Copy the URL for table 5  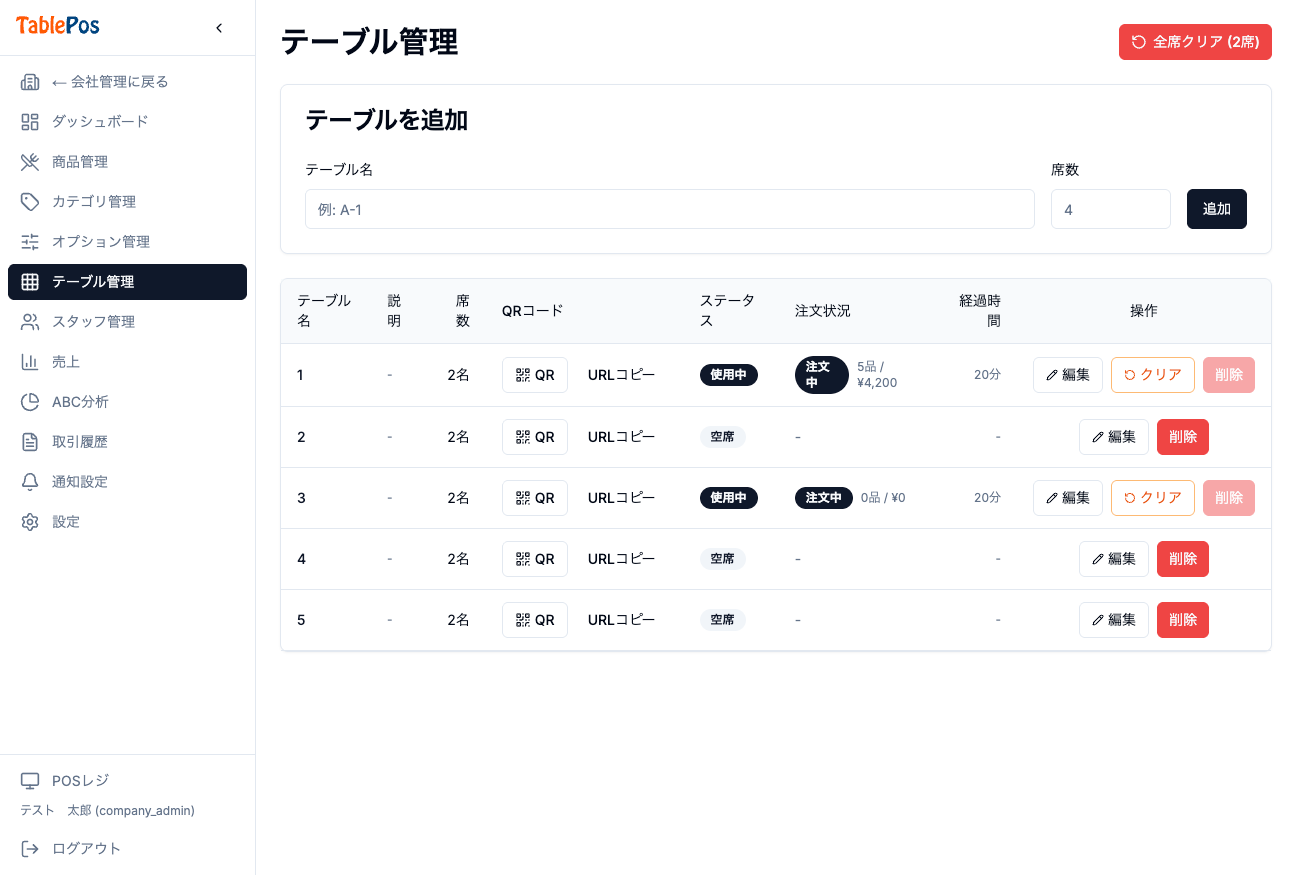click(x=622, y=620)
